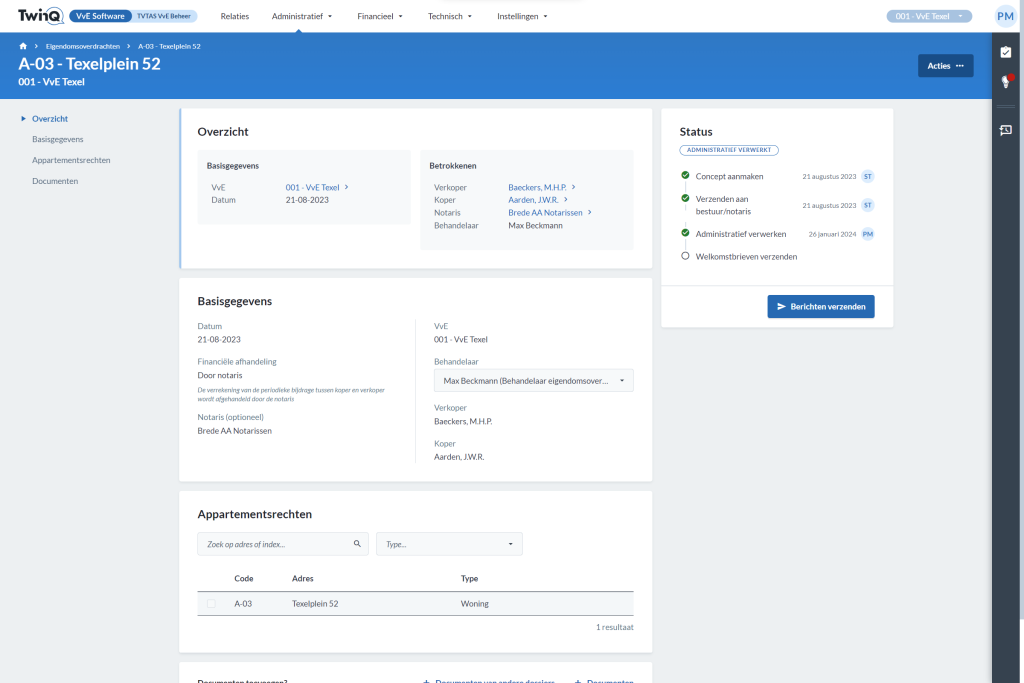
Task: Click the ST avatar next to Concept aanmaken
Action: [x=868, y=176]
